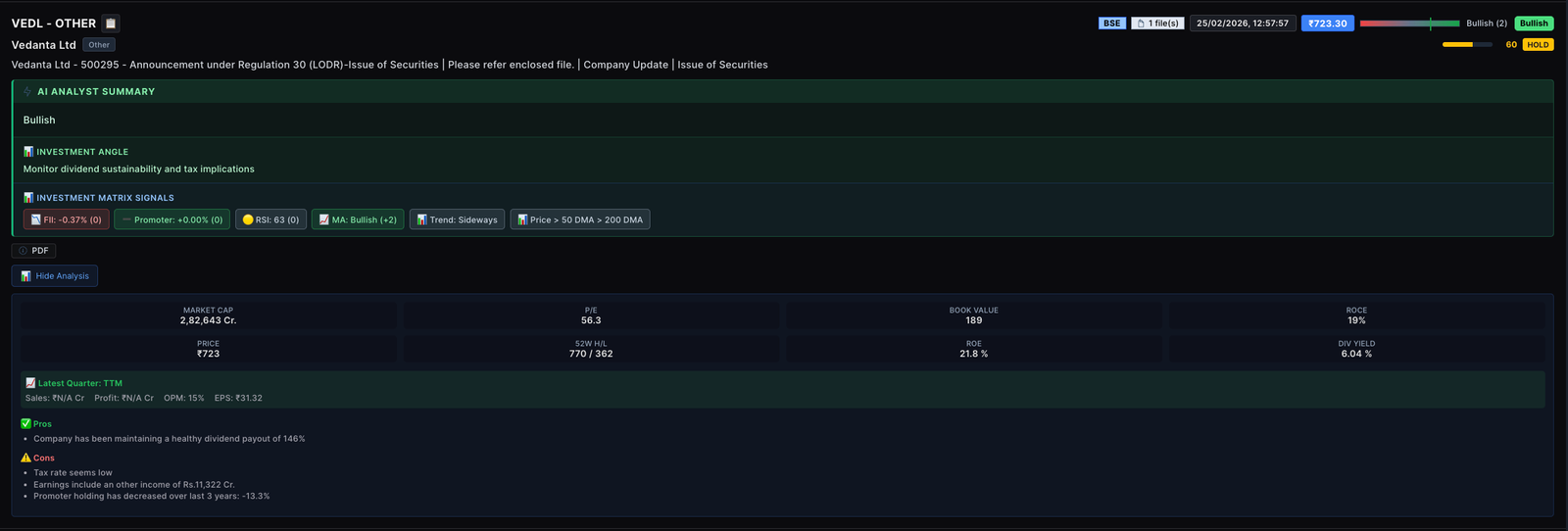This screenshot has width=1568, height=531.
Task: Click the Trend: Sideways signal chip
Action: pos(457,219)
